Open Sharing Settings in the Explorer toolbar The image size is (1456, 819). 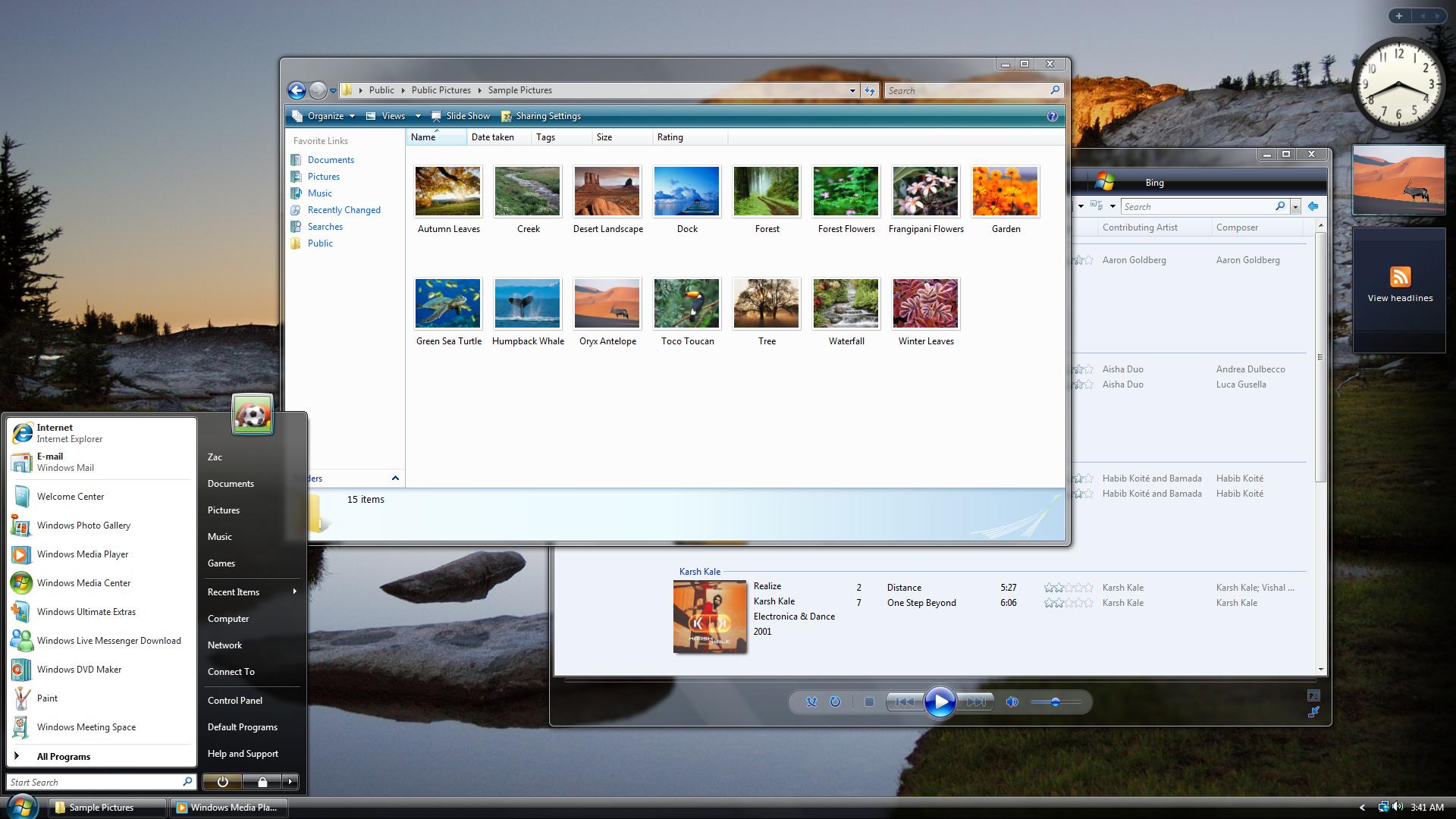[541, 116]
